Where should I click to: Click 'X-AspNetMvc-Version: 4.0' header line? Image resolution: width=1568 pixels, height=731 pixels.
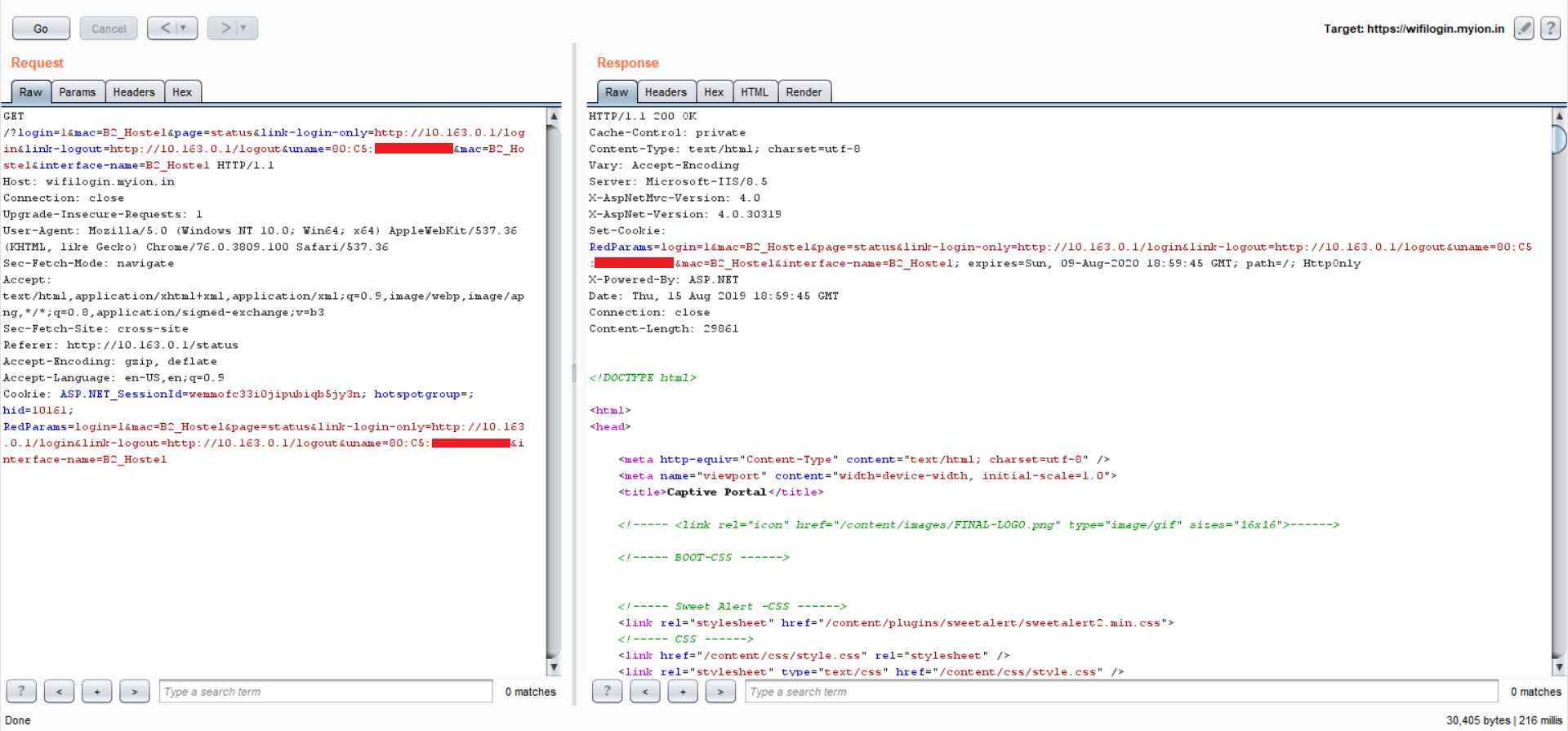point(675,198)
